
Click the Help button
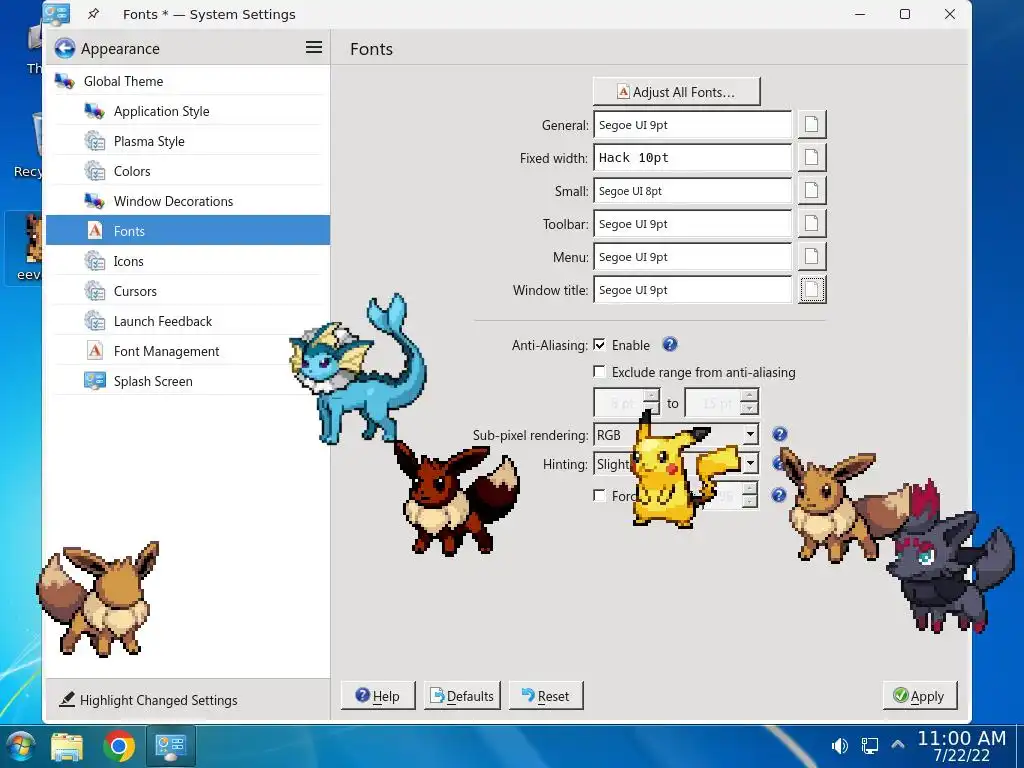pyautogui.click(x=378, y=696)
